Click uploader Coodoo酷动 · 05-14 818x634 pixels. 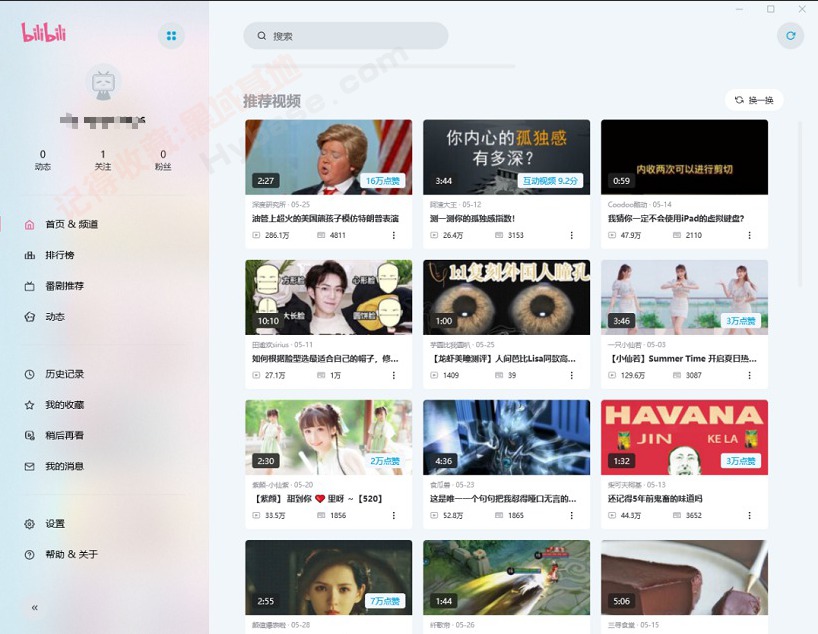point(640,205)
